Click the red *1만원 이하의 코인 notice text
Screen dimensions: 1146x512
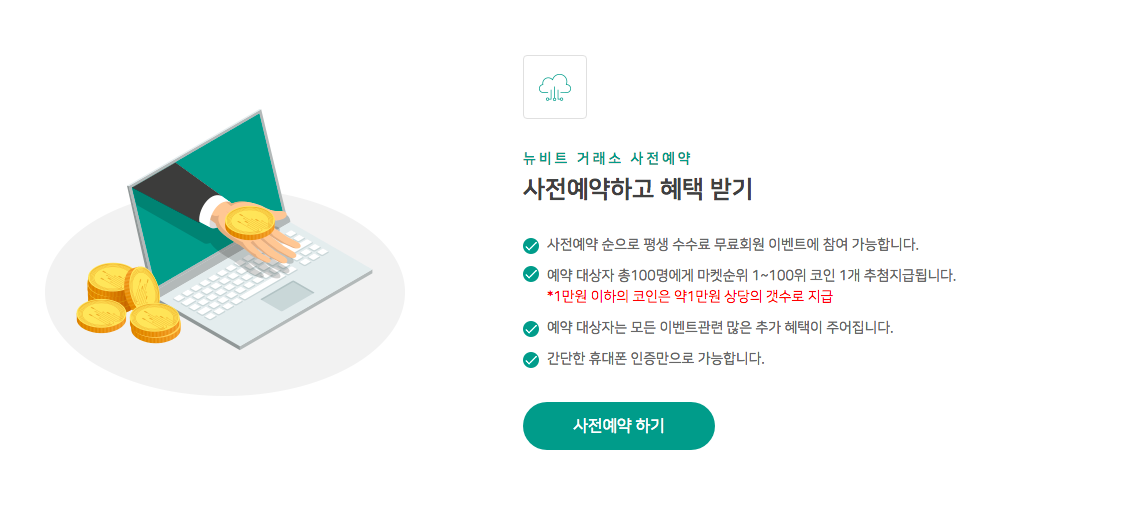tap(690, 296)
